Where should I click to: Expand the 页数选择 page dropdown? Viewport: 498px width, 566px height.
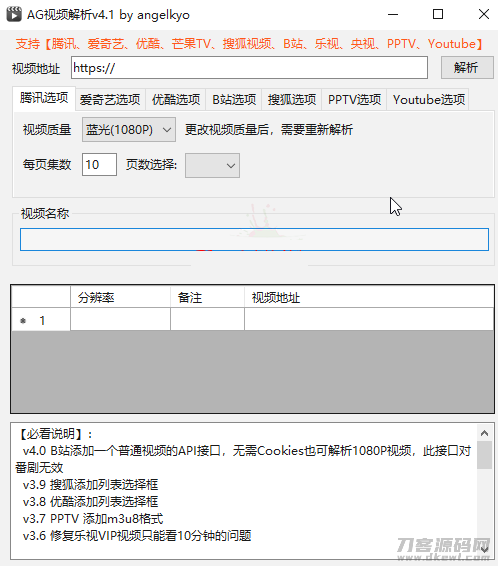(x=212, y=166)
